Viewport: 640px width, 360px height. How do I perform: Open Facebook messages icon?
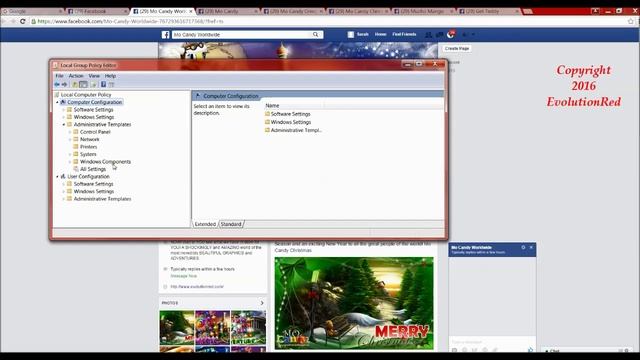tap(439, 35)
